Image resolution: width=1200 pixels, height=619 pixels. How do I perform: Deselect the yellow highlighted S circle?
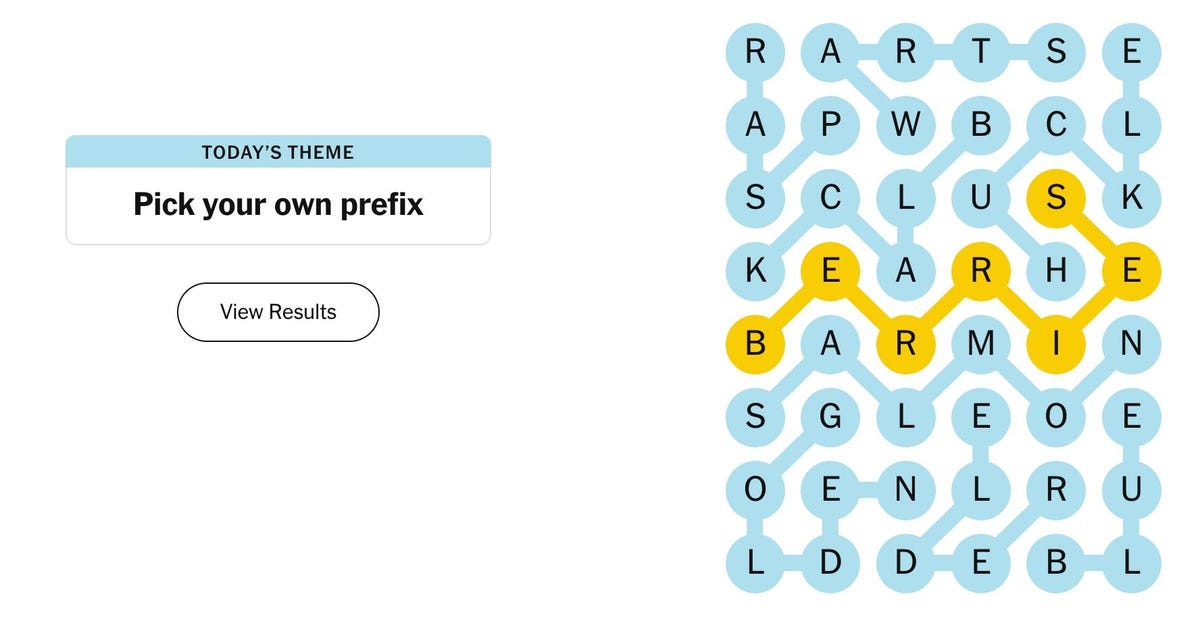[x=1056, y=197]
